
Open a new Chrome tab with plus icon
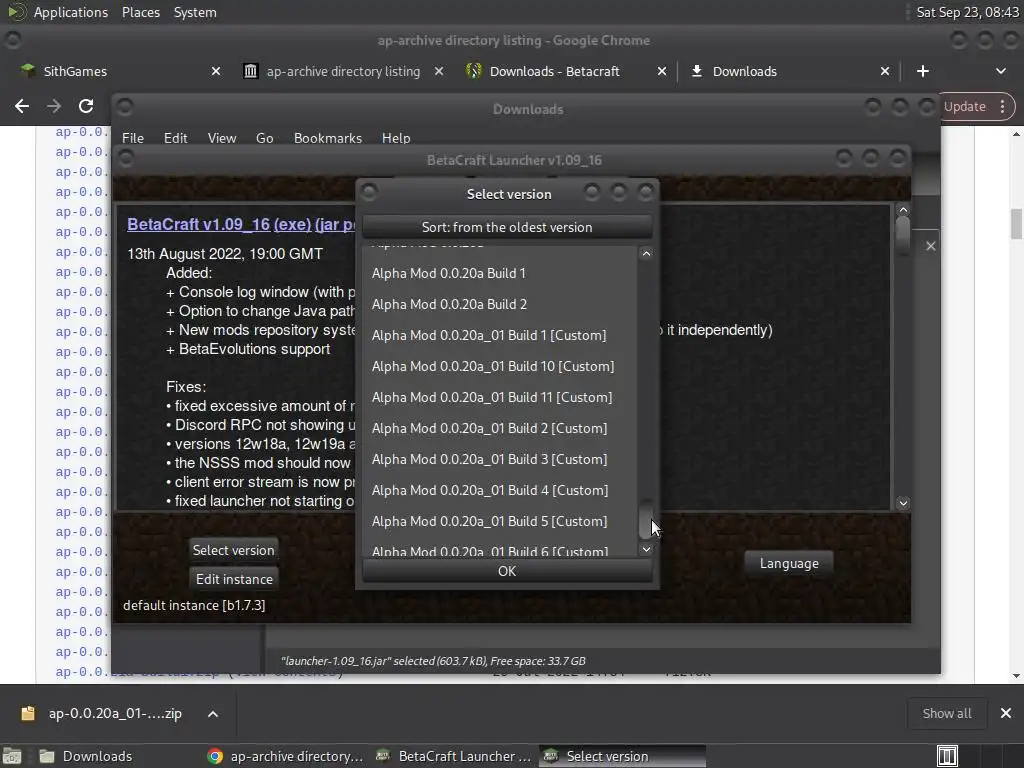click(x=922, y=71)
